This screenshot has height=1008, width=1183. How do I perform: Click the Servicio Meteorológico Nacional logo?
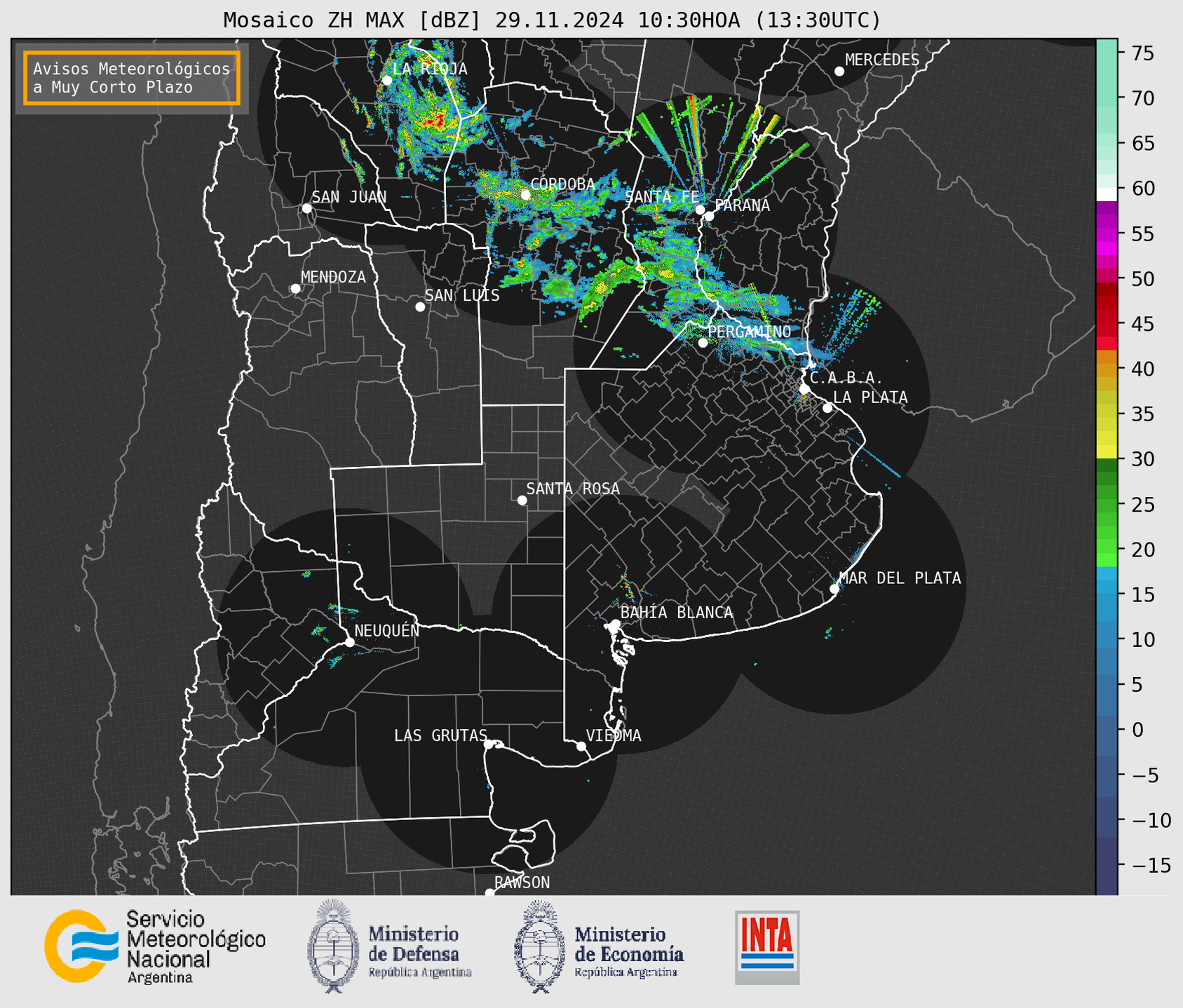pyautogui.click(x=155, y=946)
